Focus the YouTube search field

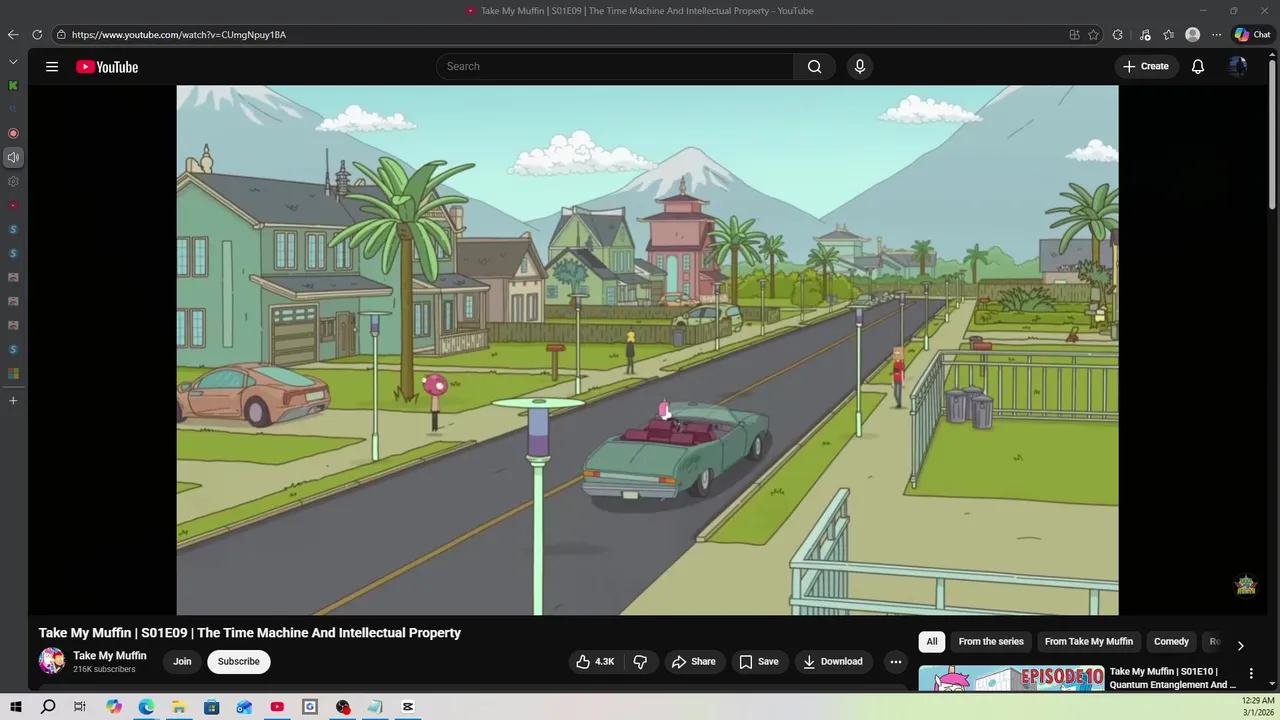[615, 67]
